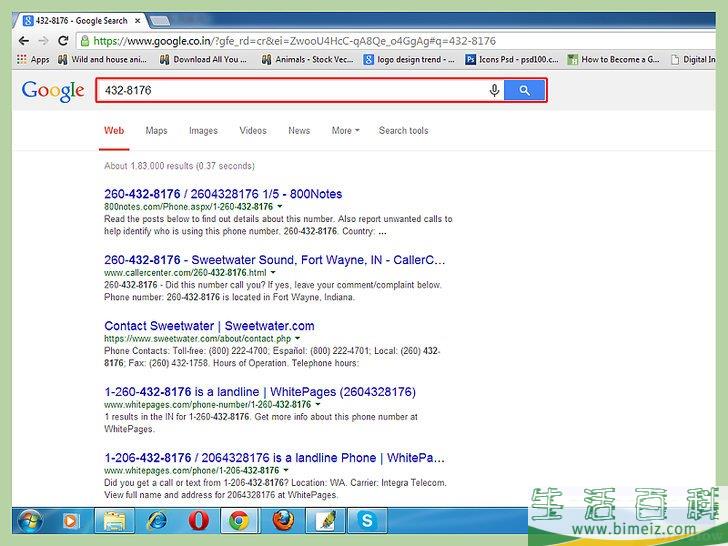Click the browser back arrow
The width and height of the screenshot is (728, 546).
point(24,41)
